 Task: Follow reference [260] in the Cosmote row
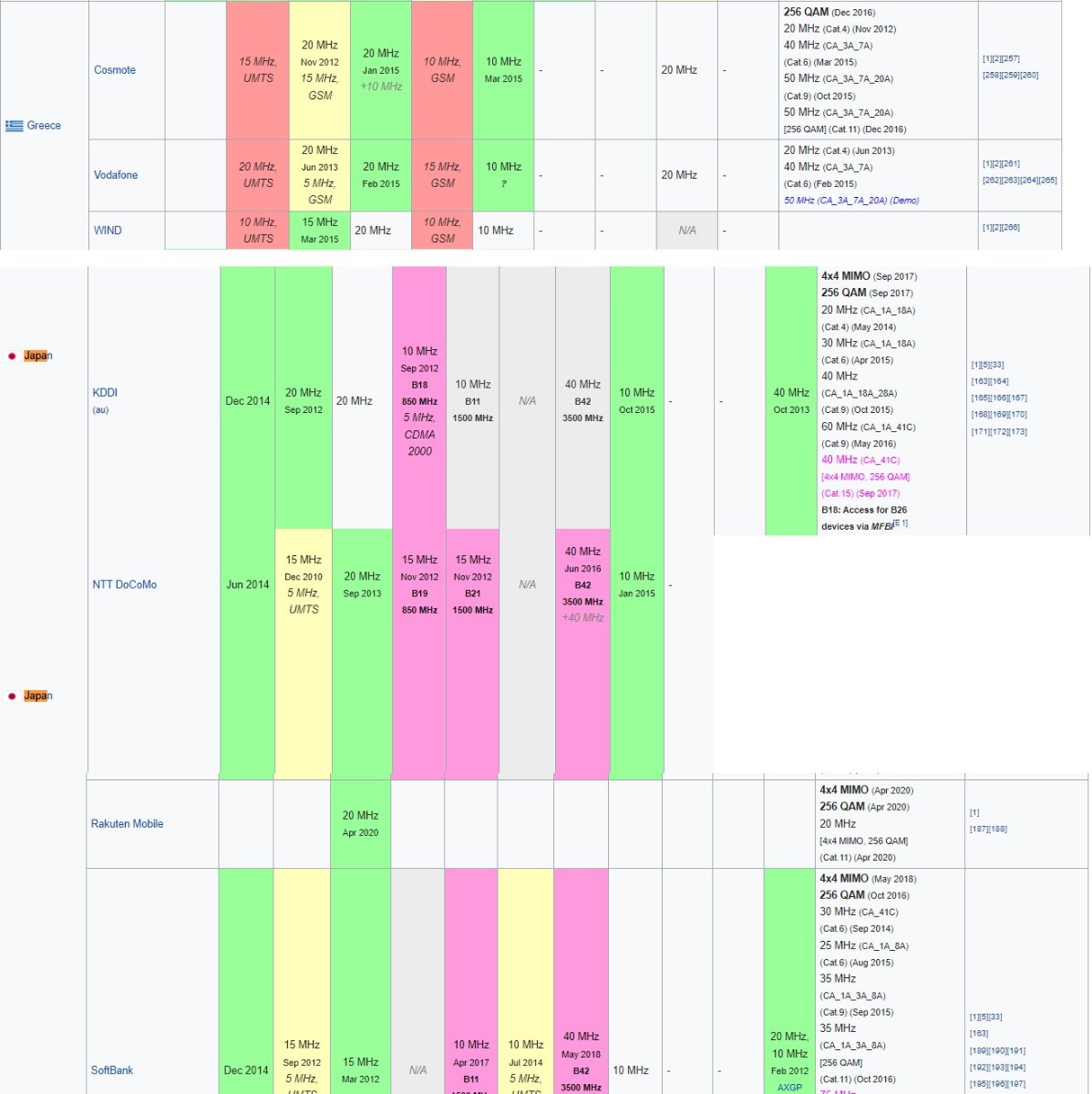pos(1029,76)
